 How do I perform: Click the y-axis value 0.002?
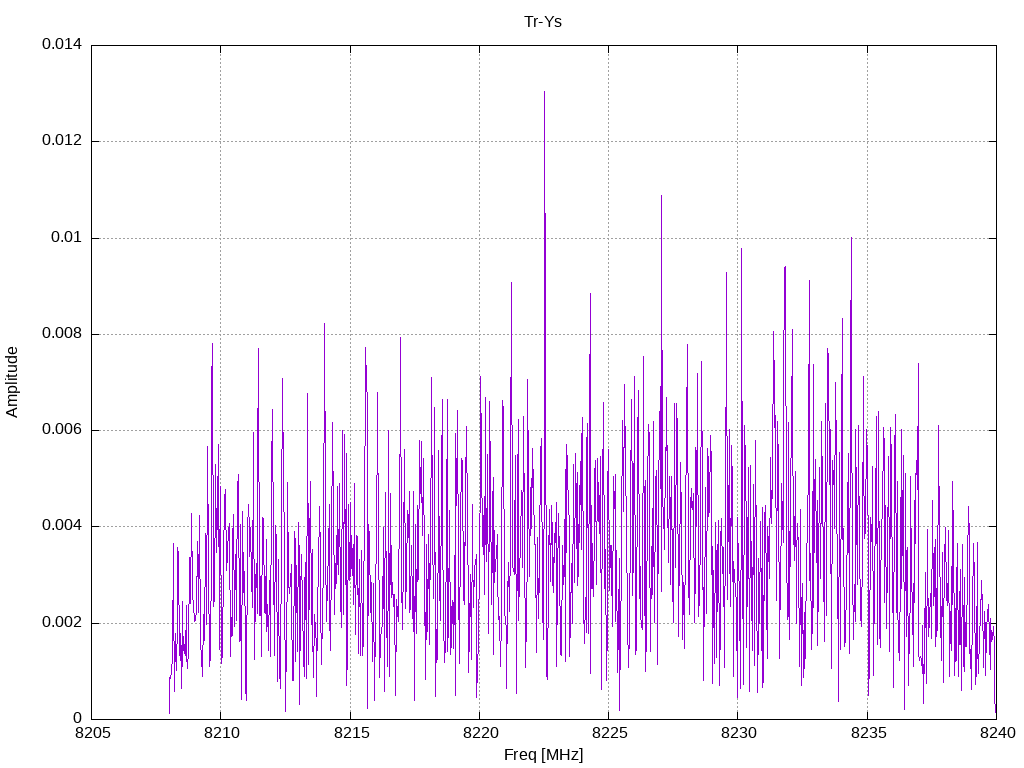pos(62,622)
